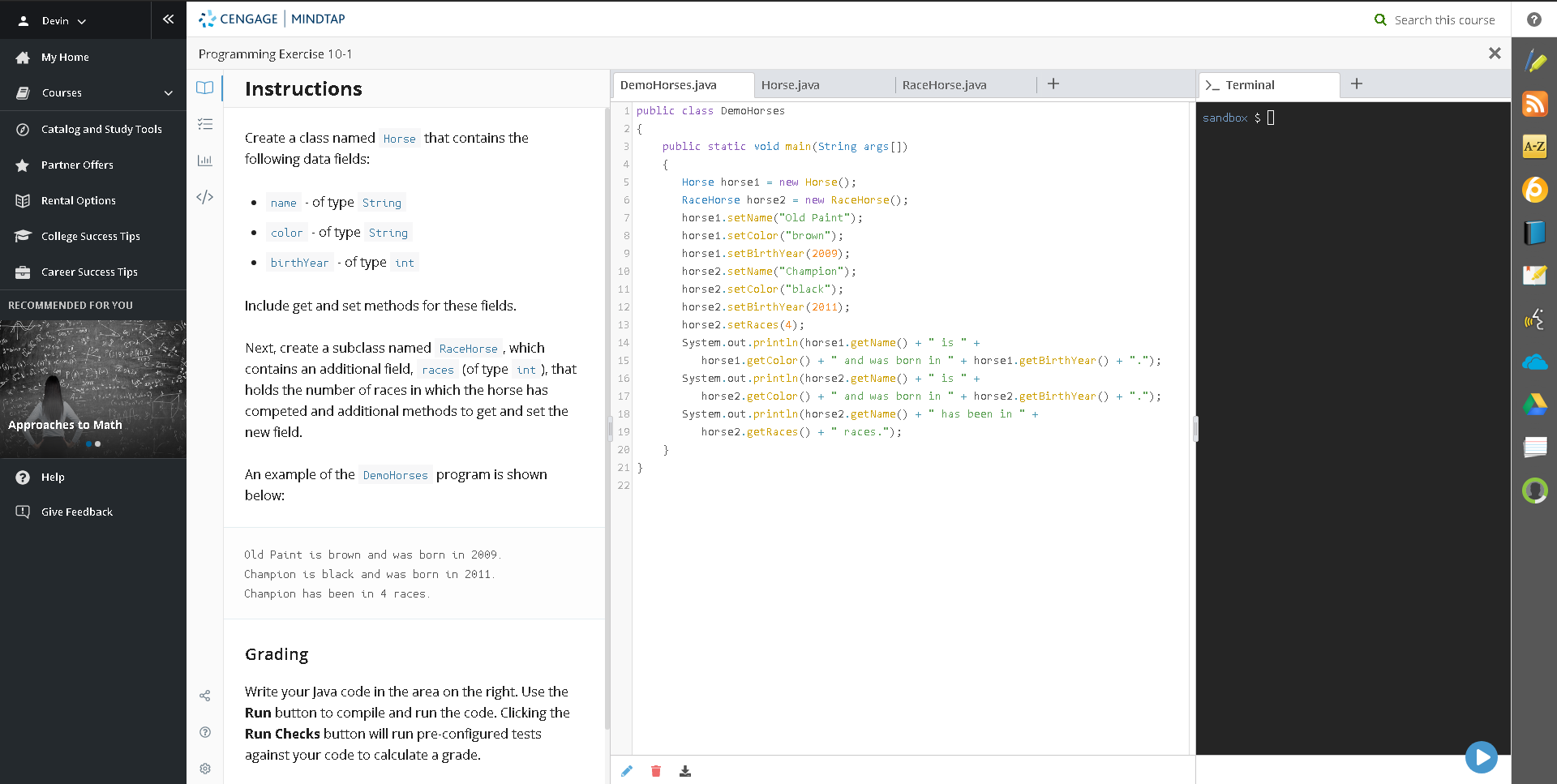Open Catalog and Study Tools link

pos(101,129)
